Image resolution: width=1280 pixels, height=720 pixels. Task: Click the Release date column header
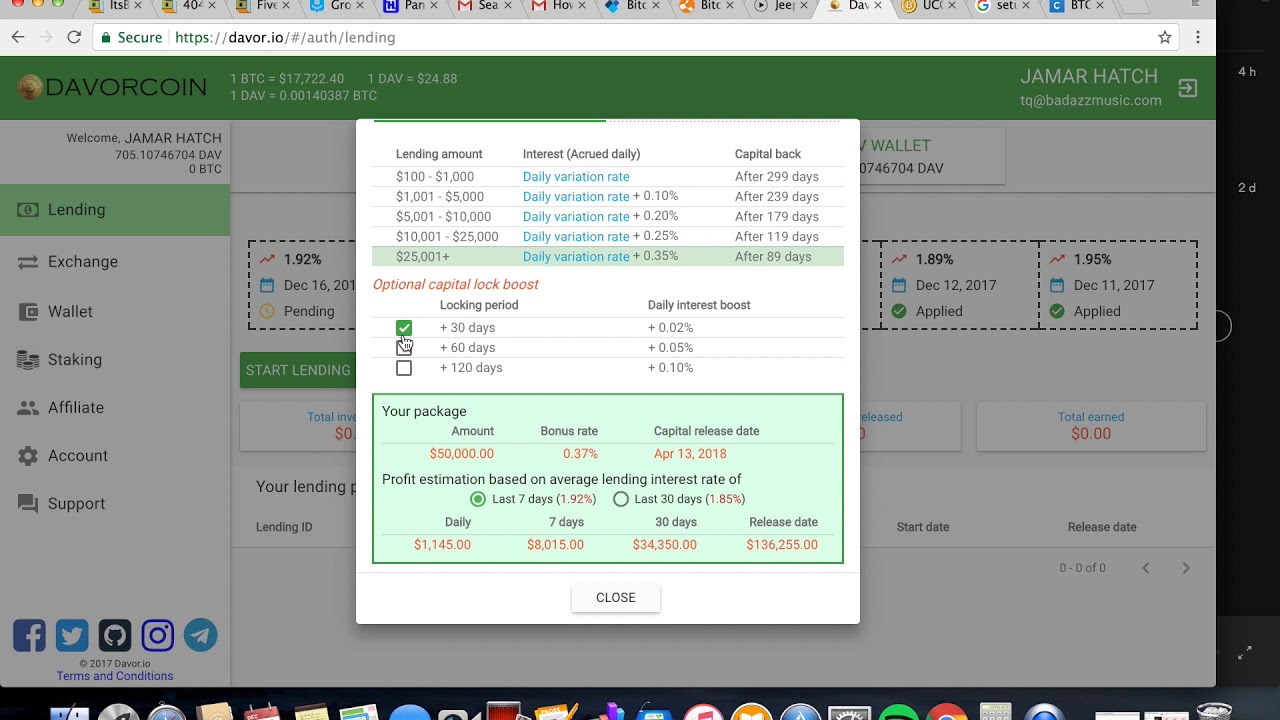coord(1102,527)
